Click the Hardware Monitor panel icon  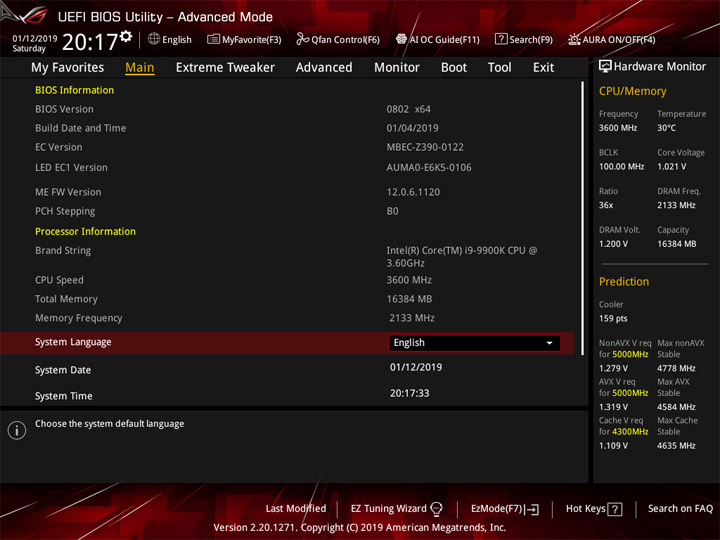pos(605,67)
